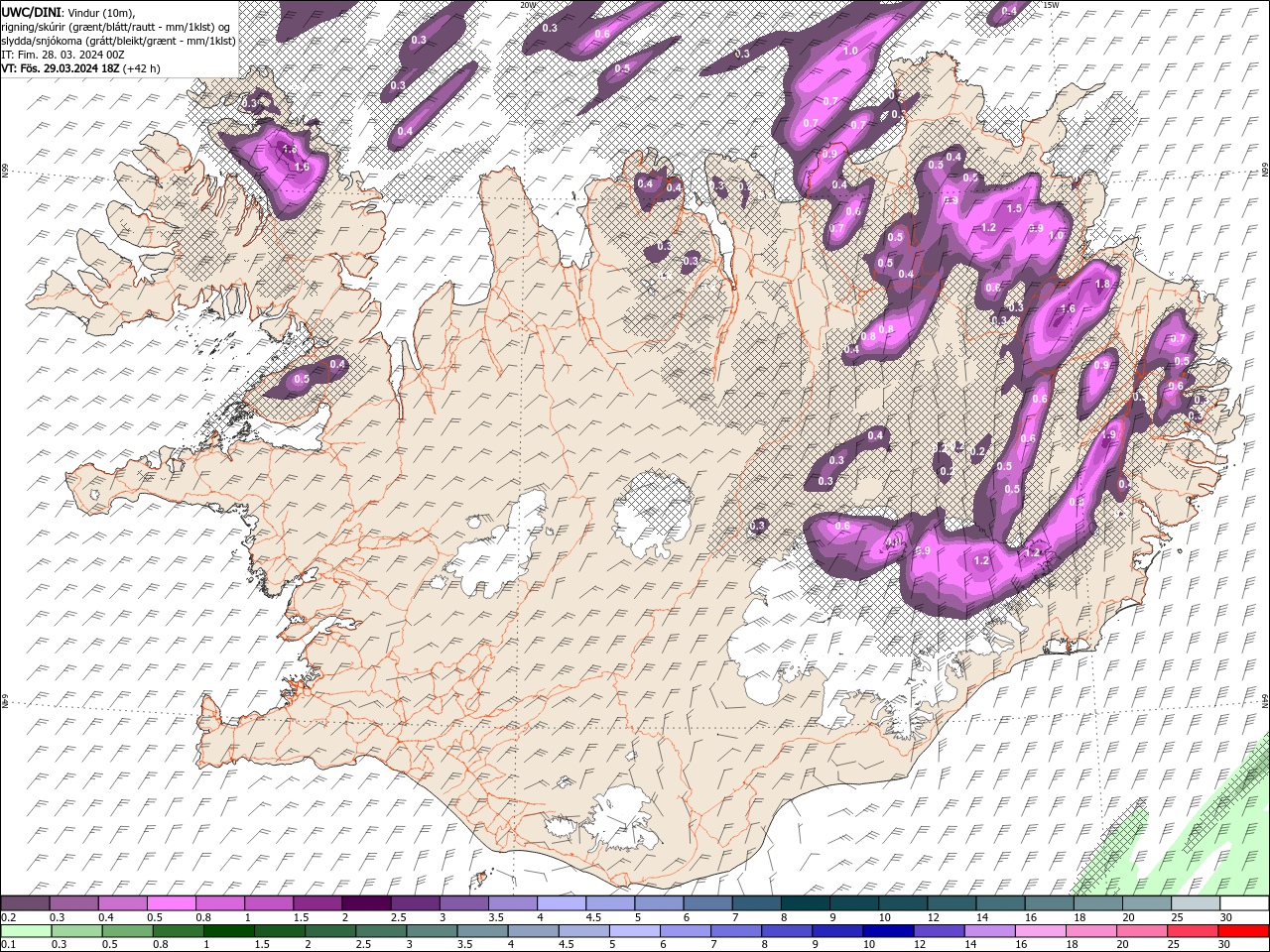Click the white 30+ swatch, top row

(x=1244, y=903)
